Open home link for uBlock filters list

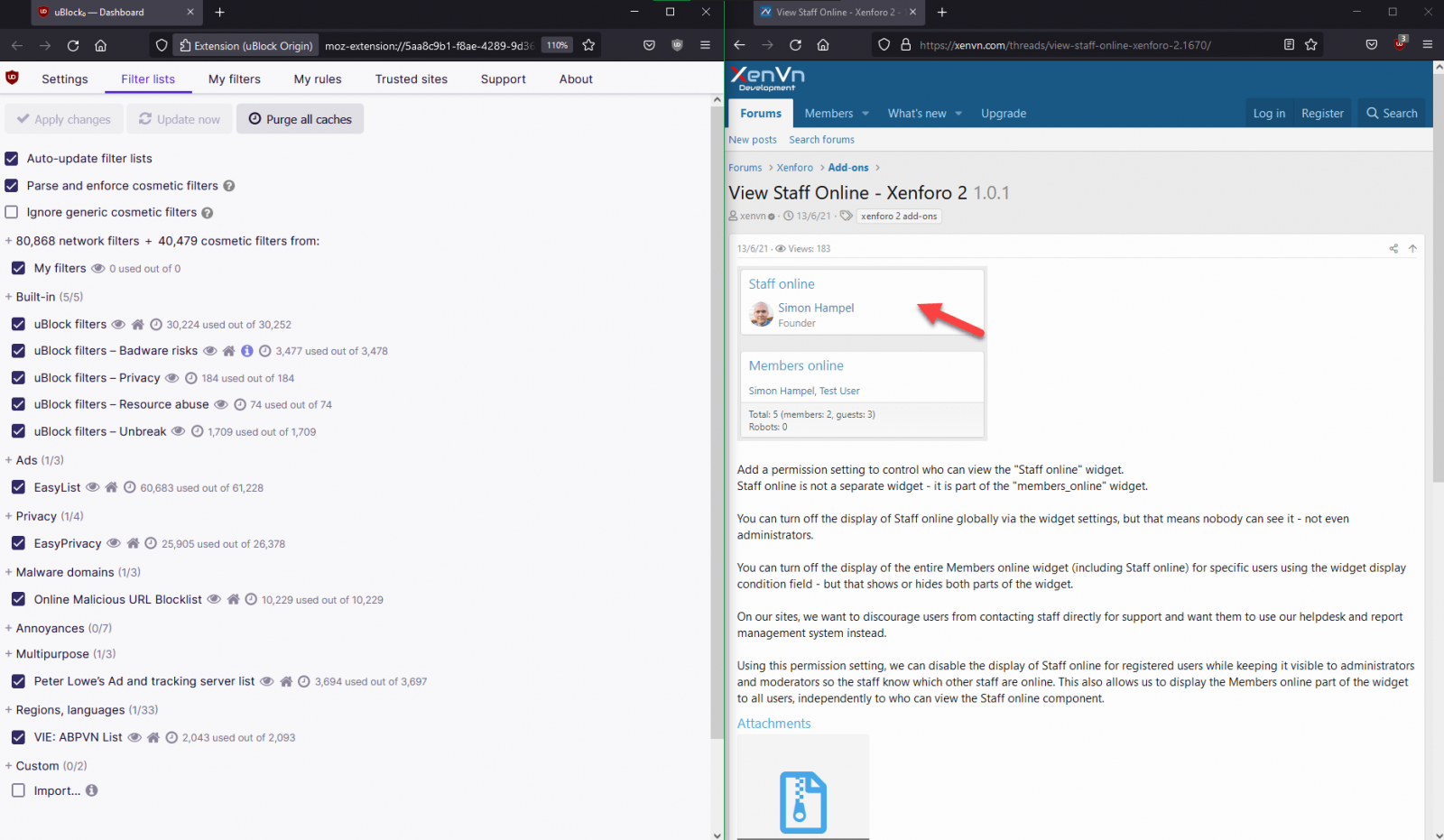tap(138, 324)
